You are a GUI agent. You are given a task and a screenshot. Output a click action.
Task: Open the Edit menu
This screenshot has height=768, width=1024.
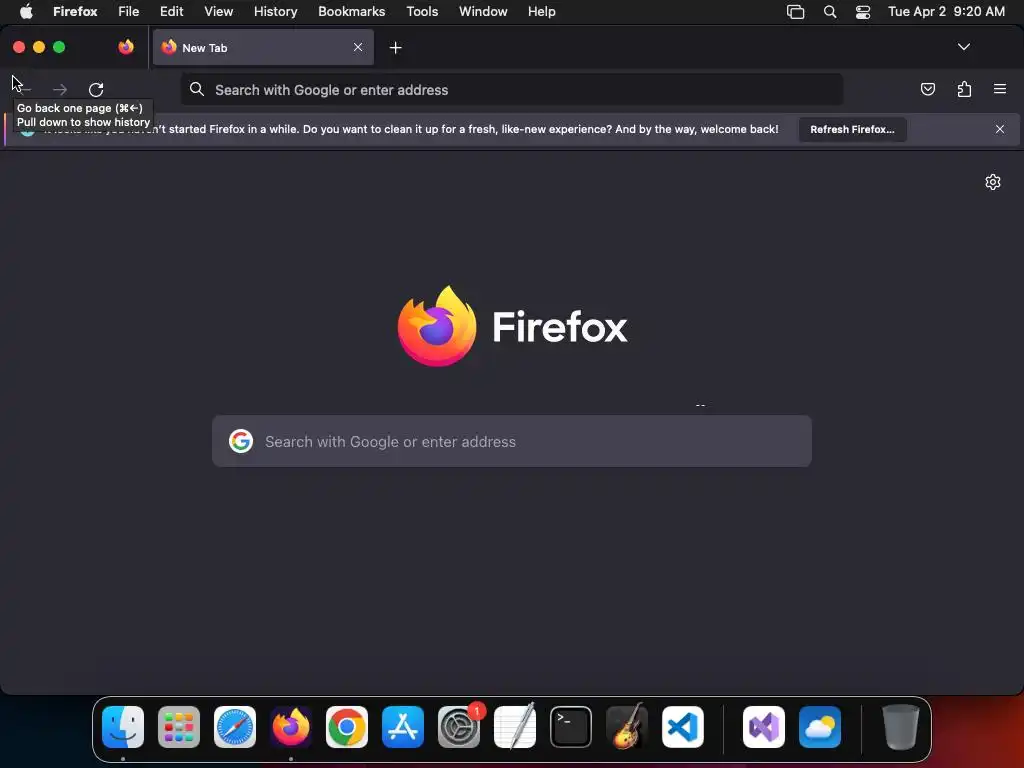[171, 11]
